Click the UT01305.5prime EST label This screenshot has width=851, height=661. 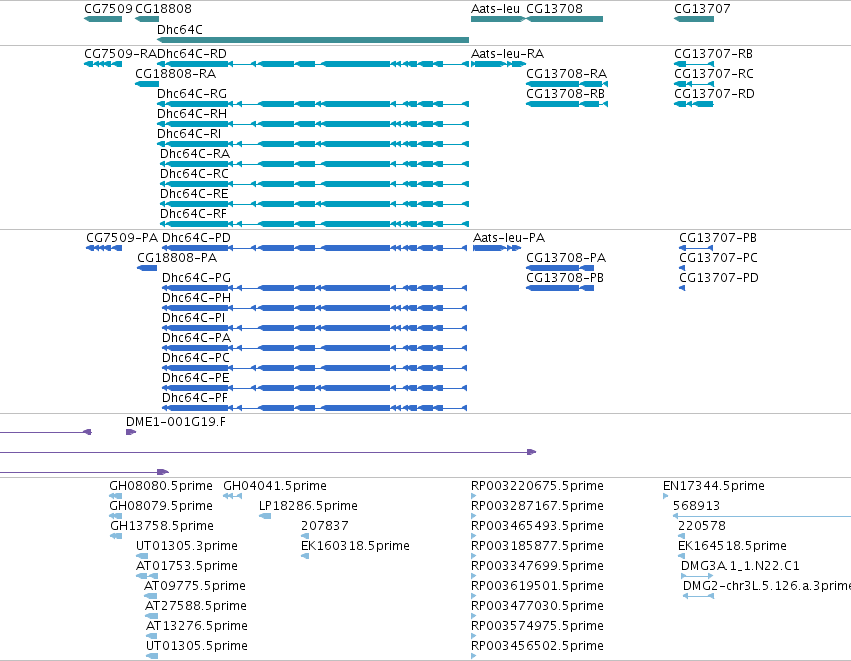coord(197,646)
